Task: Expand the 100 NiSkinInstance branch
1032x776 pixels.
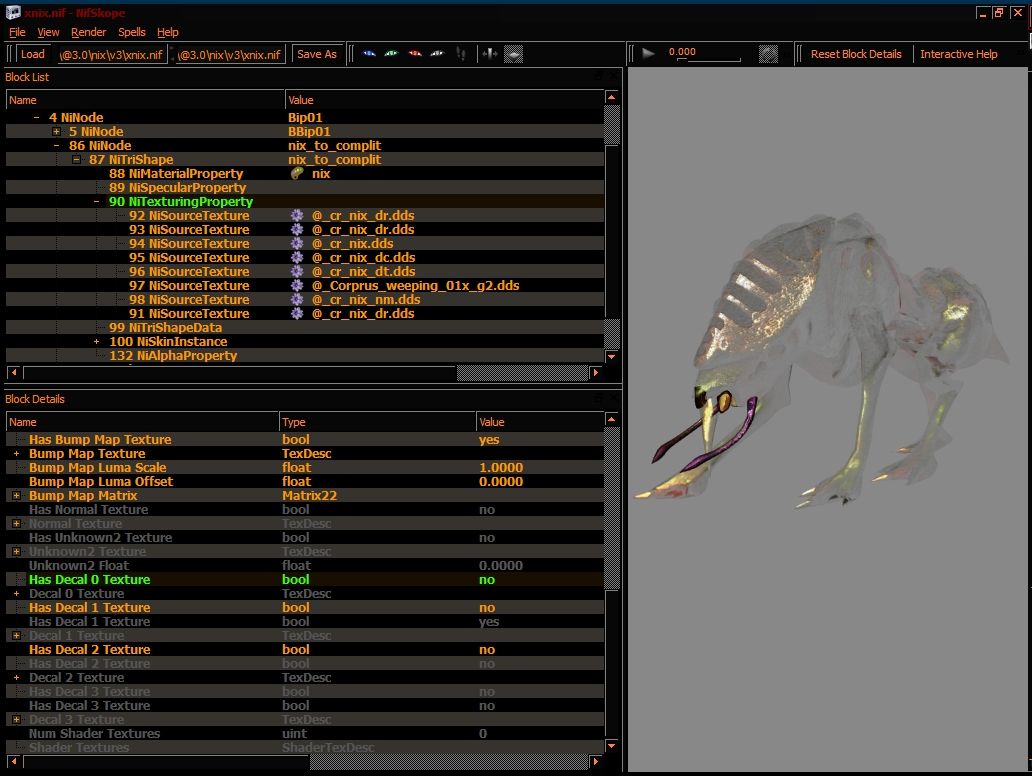Action: tap(97, 342)
